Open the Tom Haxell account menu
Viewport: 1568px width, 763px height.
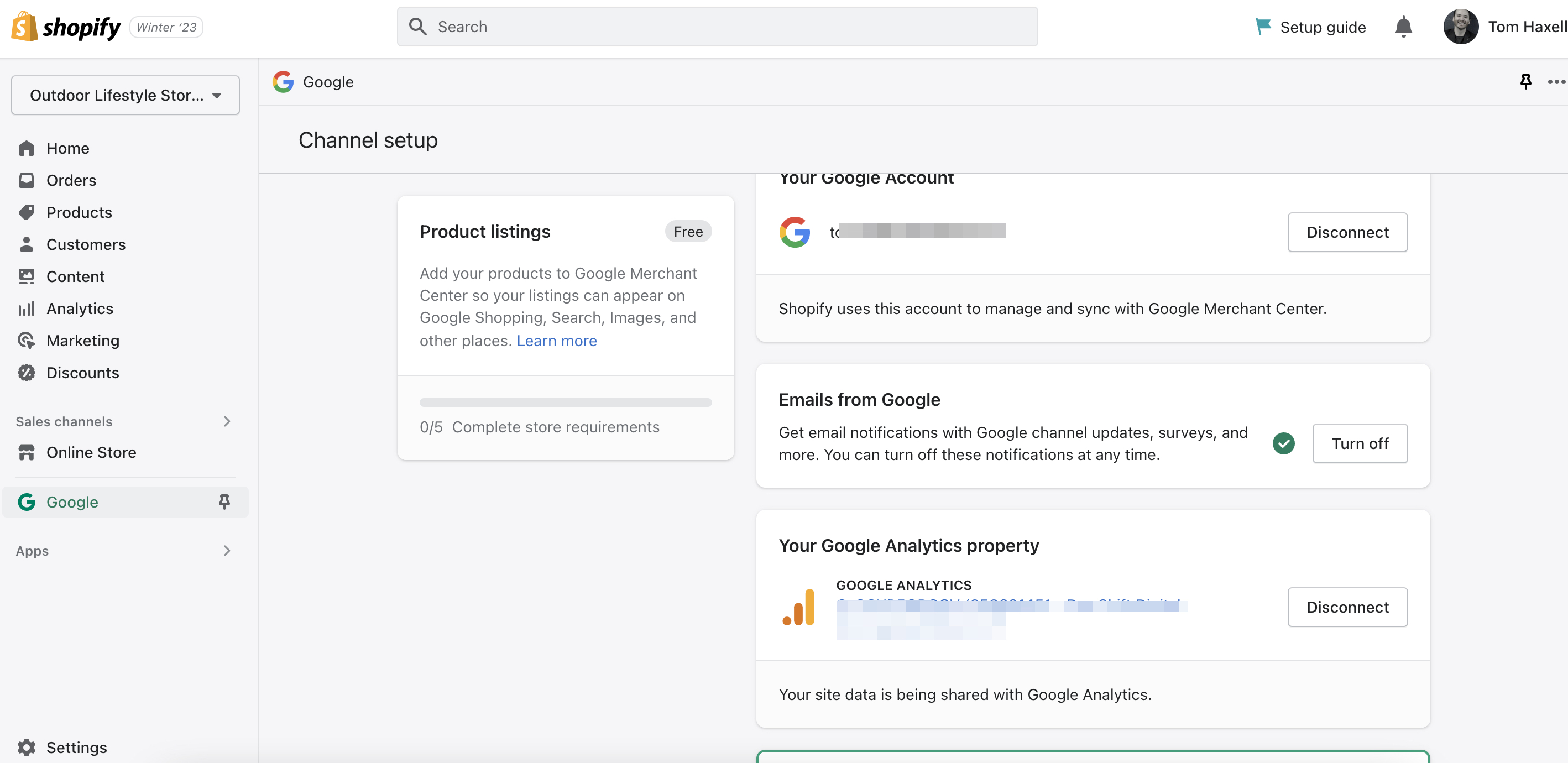1505,27
